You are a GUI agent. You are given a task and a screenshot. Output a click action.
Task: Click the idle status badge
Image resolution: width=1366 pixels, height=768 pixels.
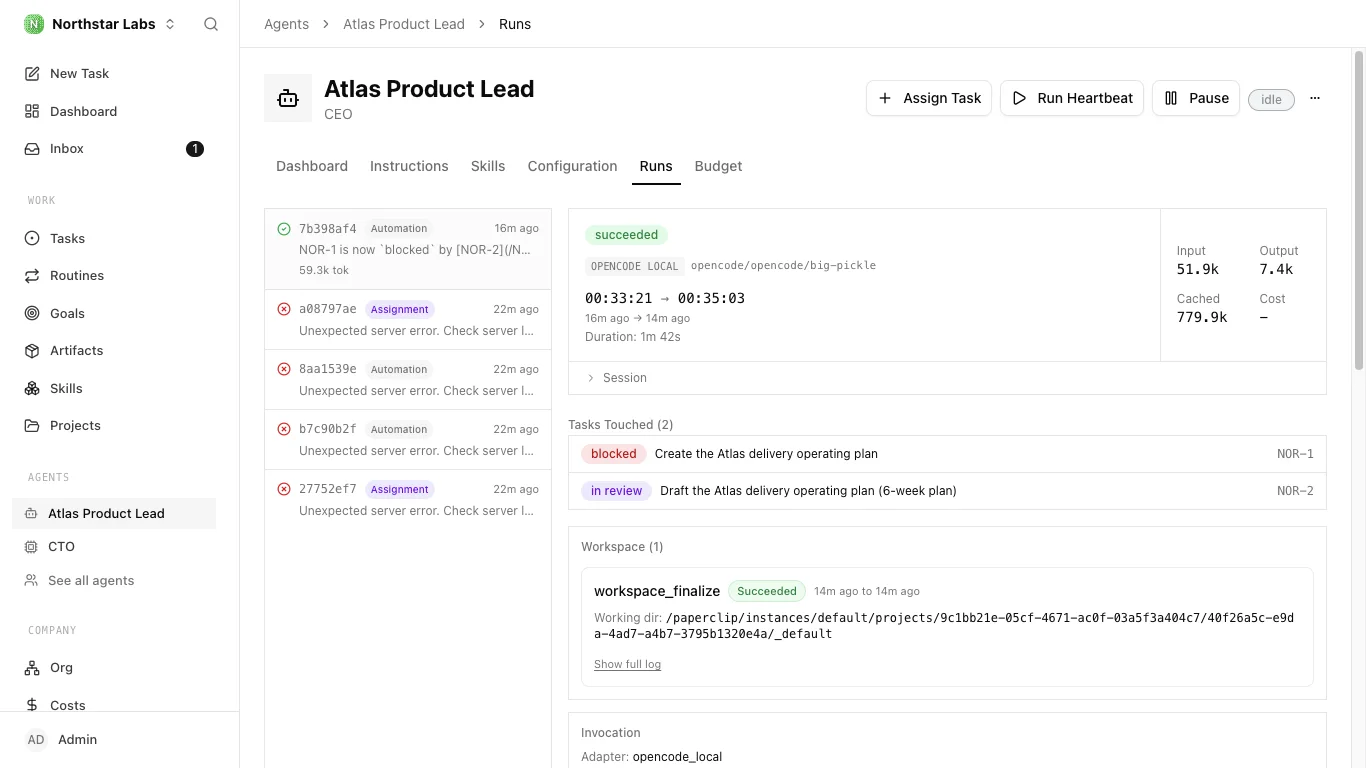pos(1271,99)
